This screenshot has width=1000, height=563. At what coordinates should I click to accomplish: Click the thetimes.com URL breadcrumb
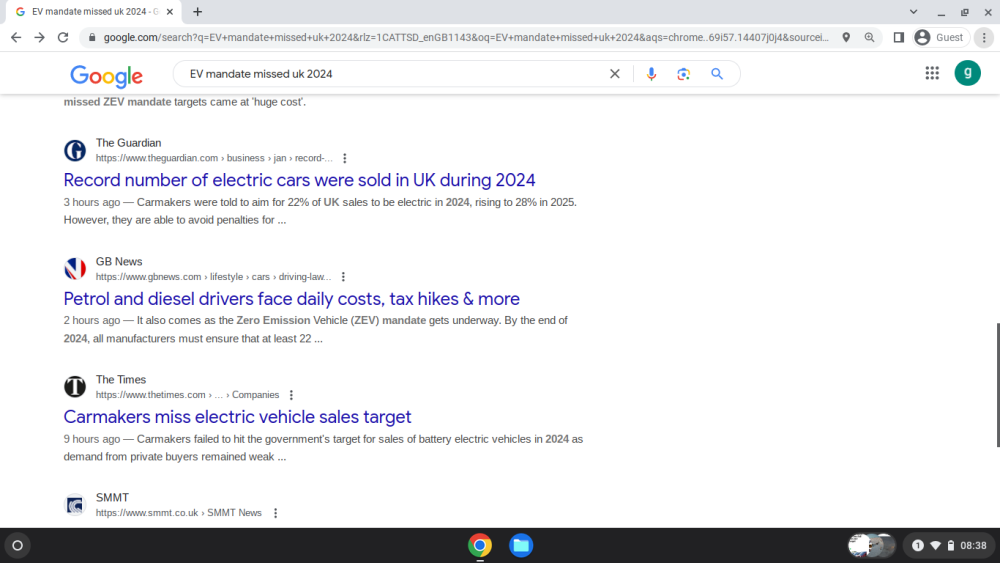coord(188,395)
